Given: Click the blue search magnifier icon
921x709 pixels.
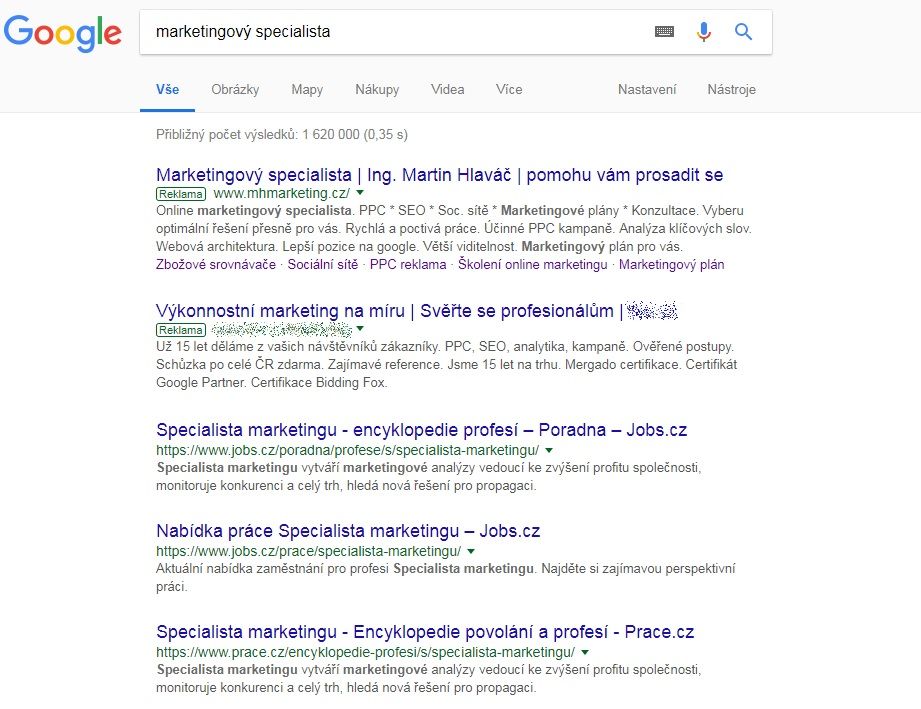Looking at the screenshot, I should click(x=743, y=32).
